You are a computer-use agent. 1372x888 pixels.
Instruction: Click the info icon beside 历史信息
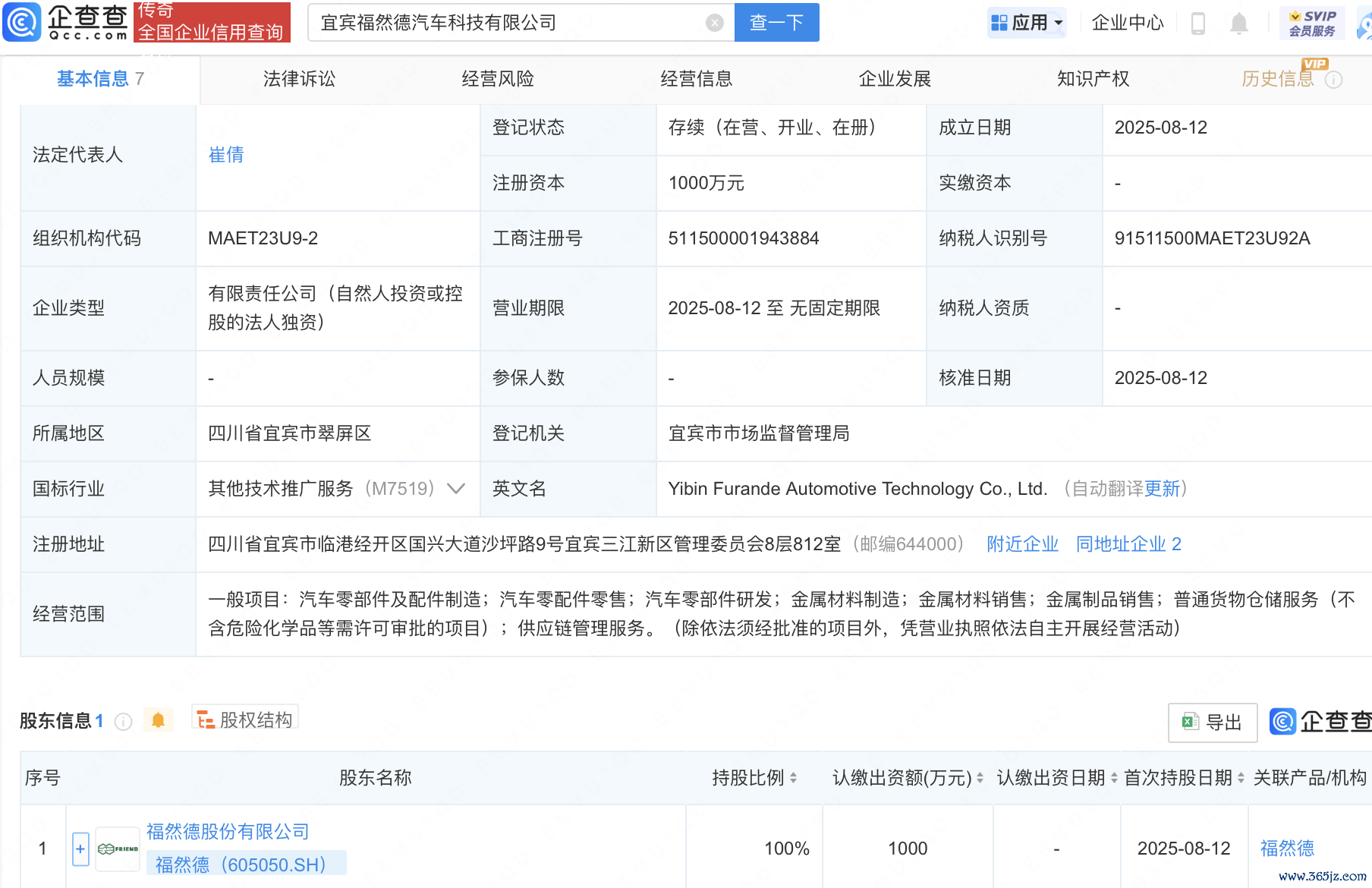(1333, 80)
